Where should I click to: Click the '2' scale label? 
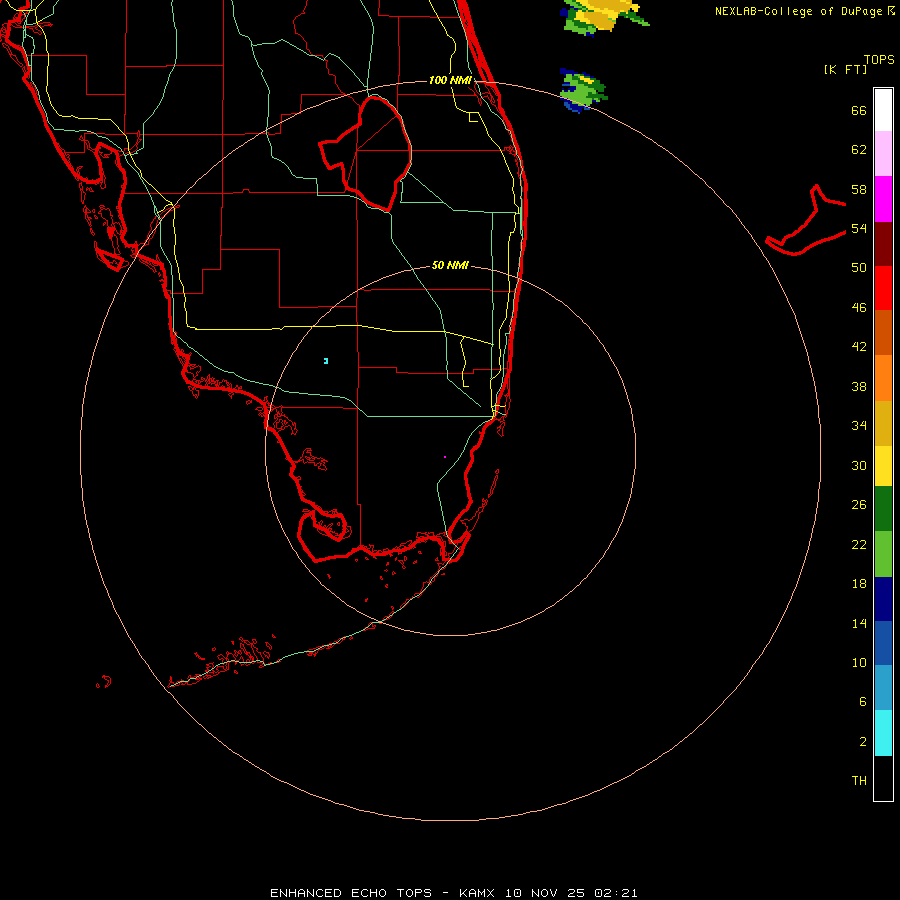[x=863, y=742]
